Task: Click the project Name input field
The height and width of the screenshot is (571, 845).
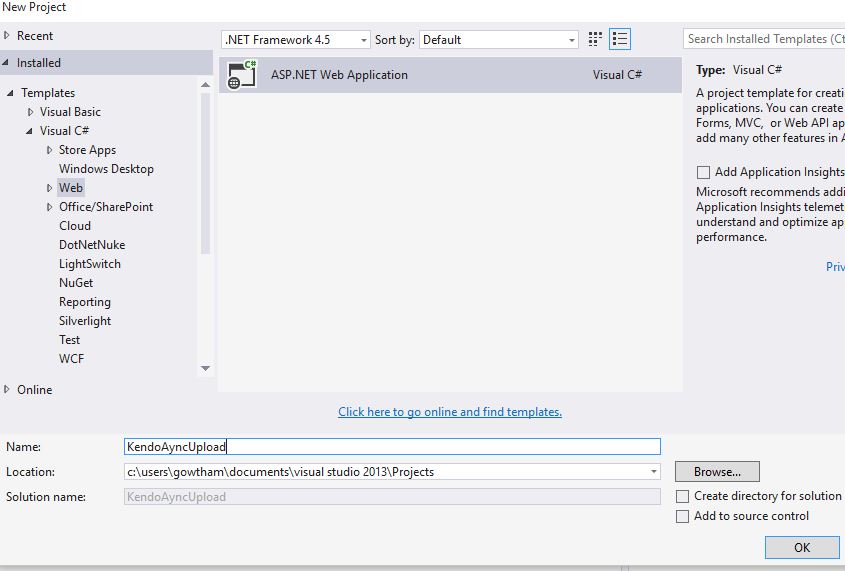Action: 392,447
